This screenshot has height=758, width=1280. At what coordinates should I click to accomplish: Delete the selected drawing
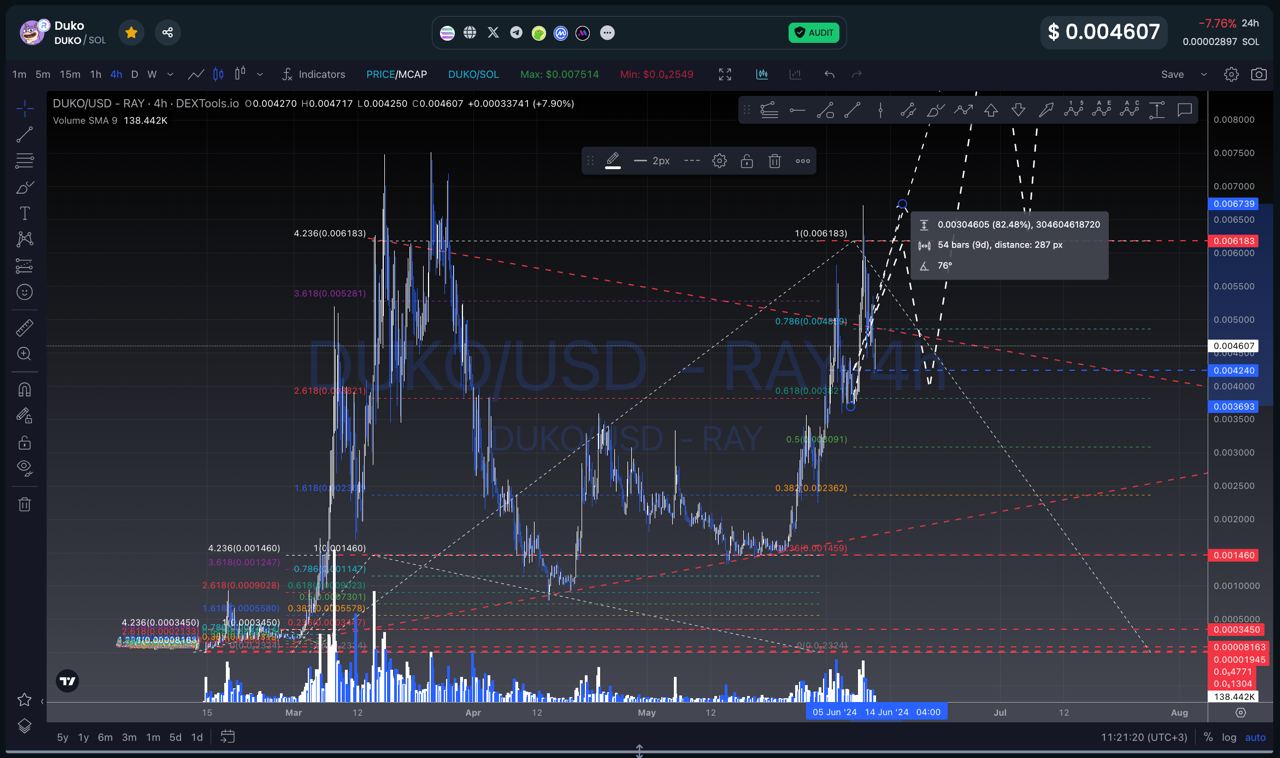775,161
